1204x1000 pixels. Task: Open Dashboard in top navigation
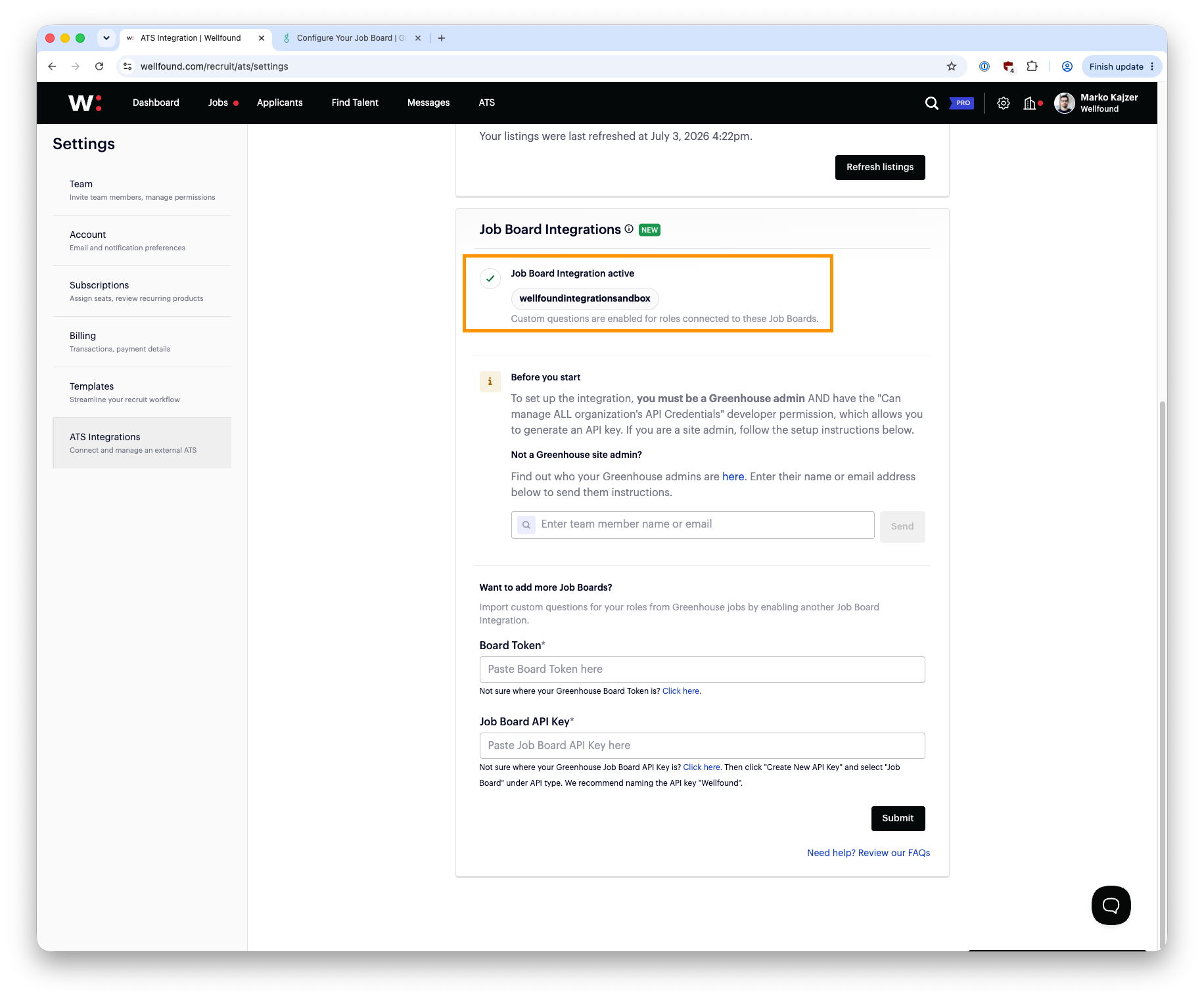[156, 102]
